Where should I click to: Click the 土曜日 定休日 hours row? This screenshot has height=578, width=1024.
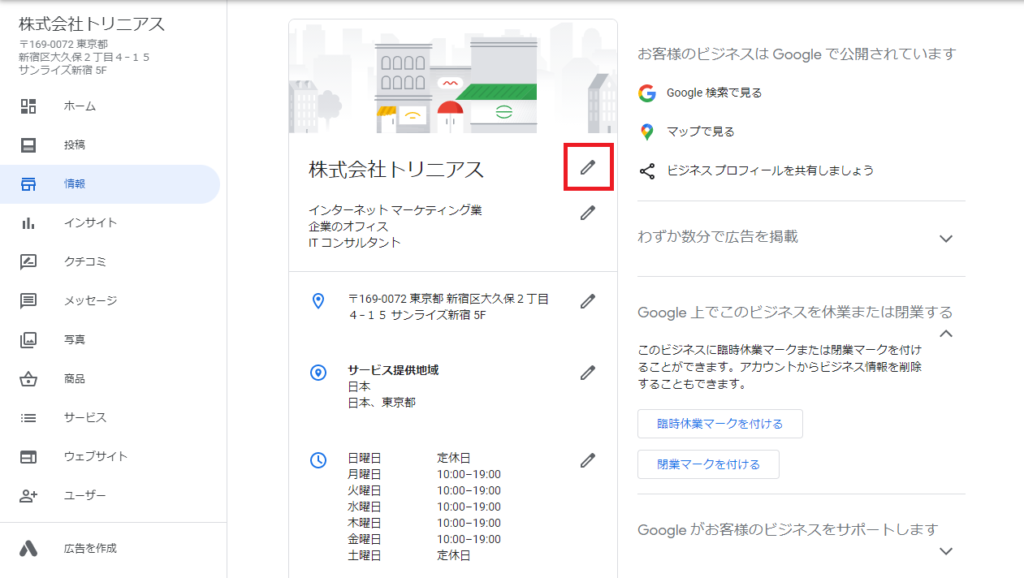[x=409, y=556]
